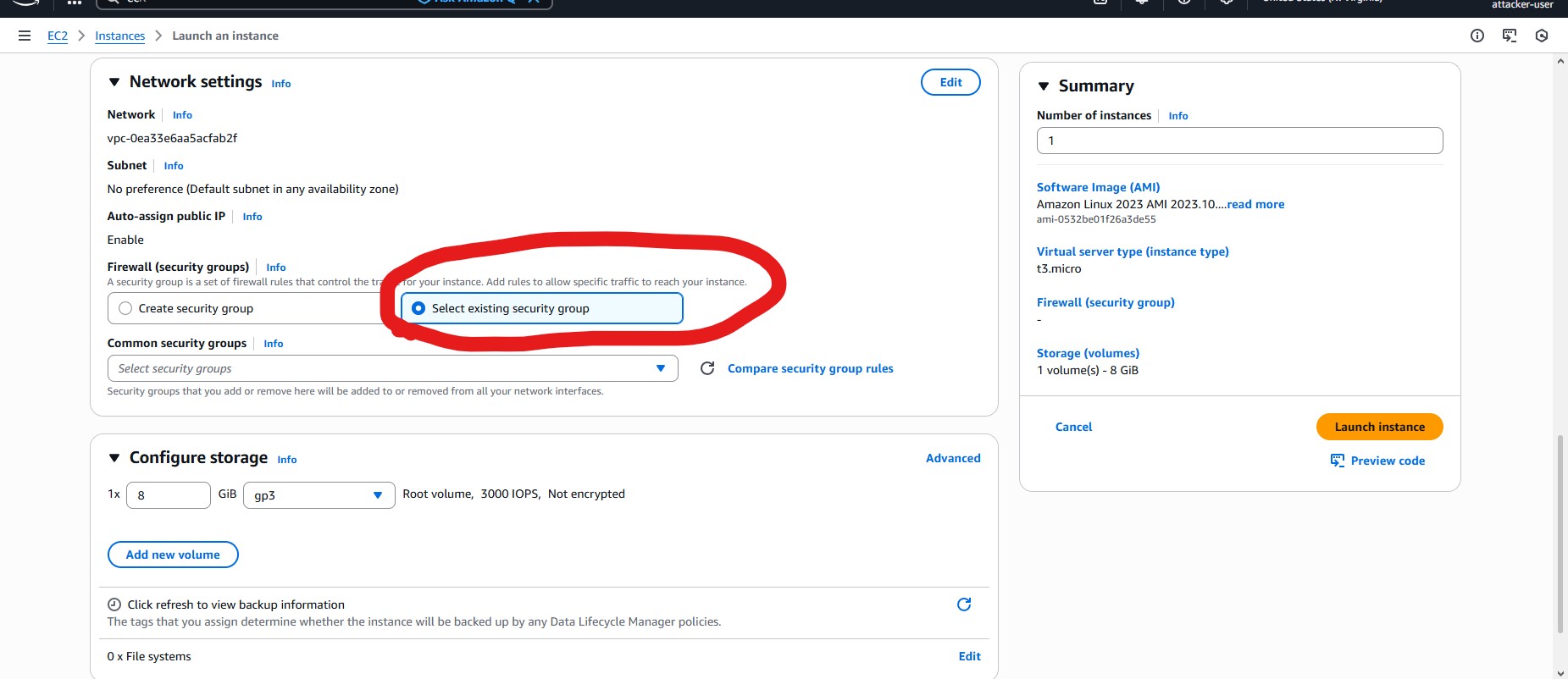Viewport: 1568px width, 679px height.
Task: Collapse the Summary panel
Action: 1044,86
